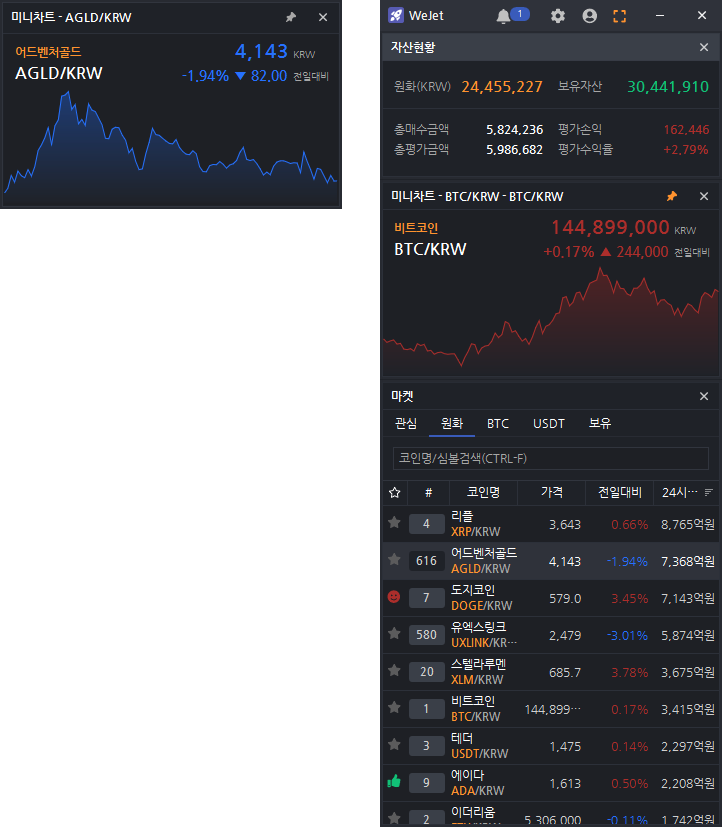The width and height of the screenshot is (722, 831).
Task: Click the favorites star column header
Action: pos(394,493)
